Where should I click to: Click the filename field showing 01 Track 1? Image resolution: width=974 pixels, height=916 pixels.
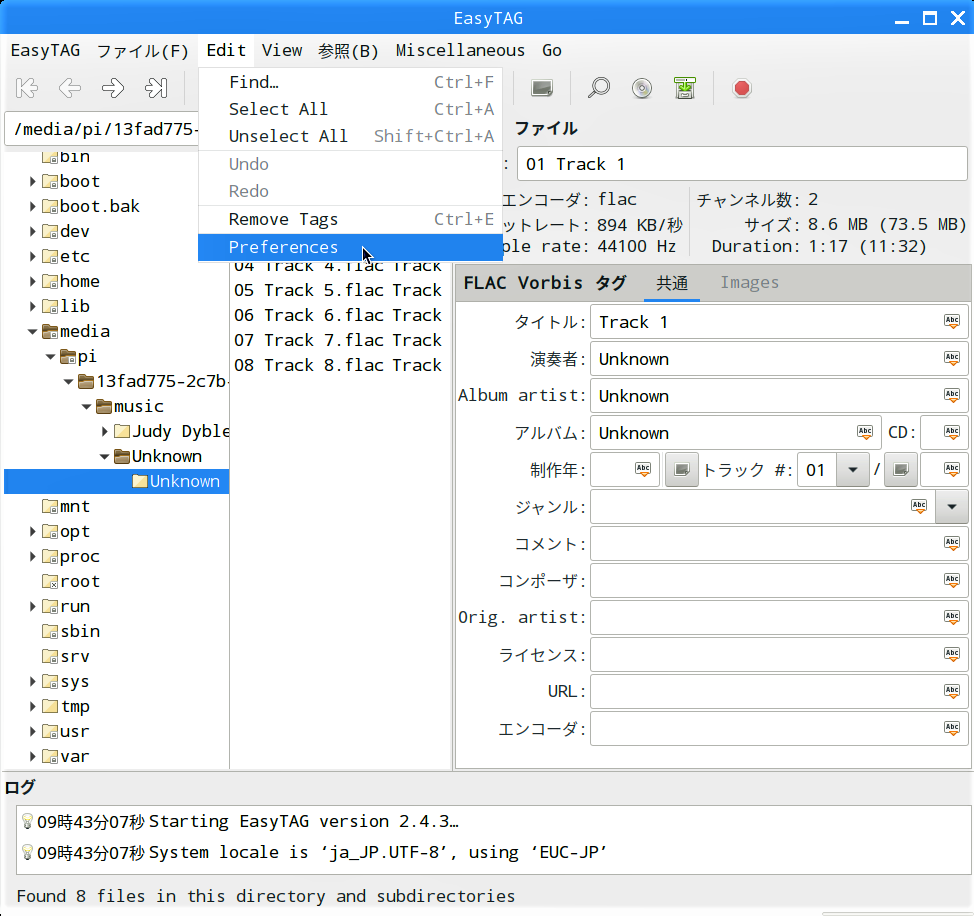tap(742, 164)
